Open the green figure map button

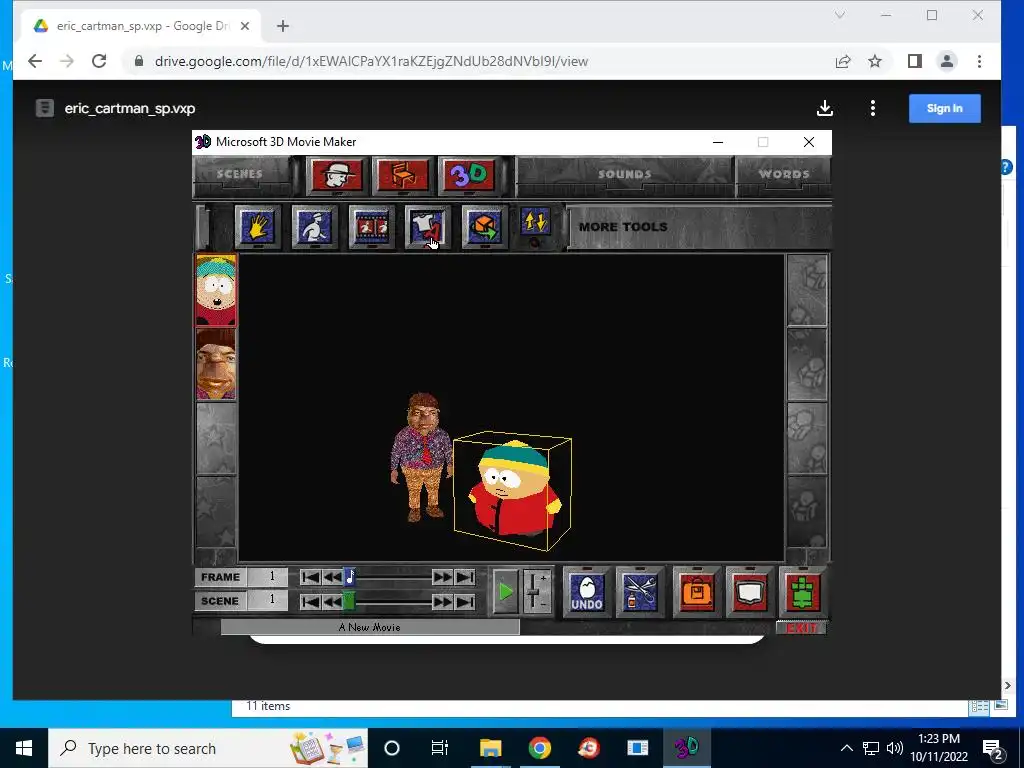coord(803,592)
